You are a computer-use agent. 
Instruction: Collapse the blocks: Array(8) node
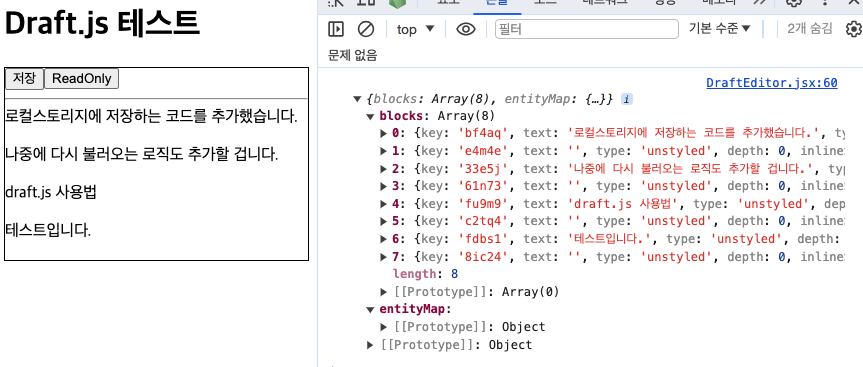click(370, 116)
